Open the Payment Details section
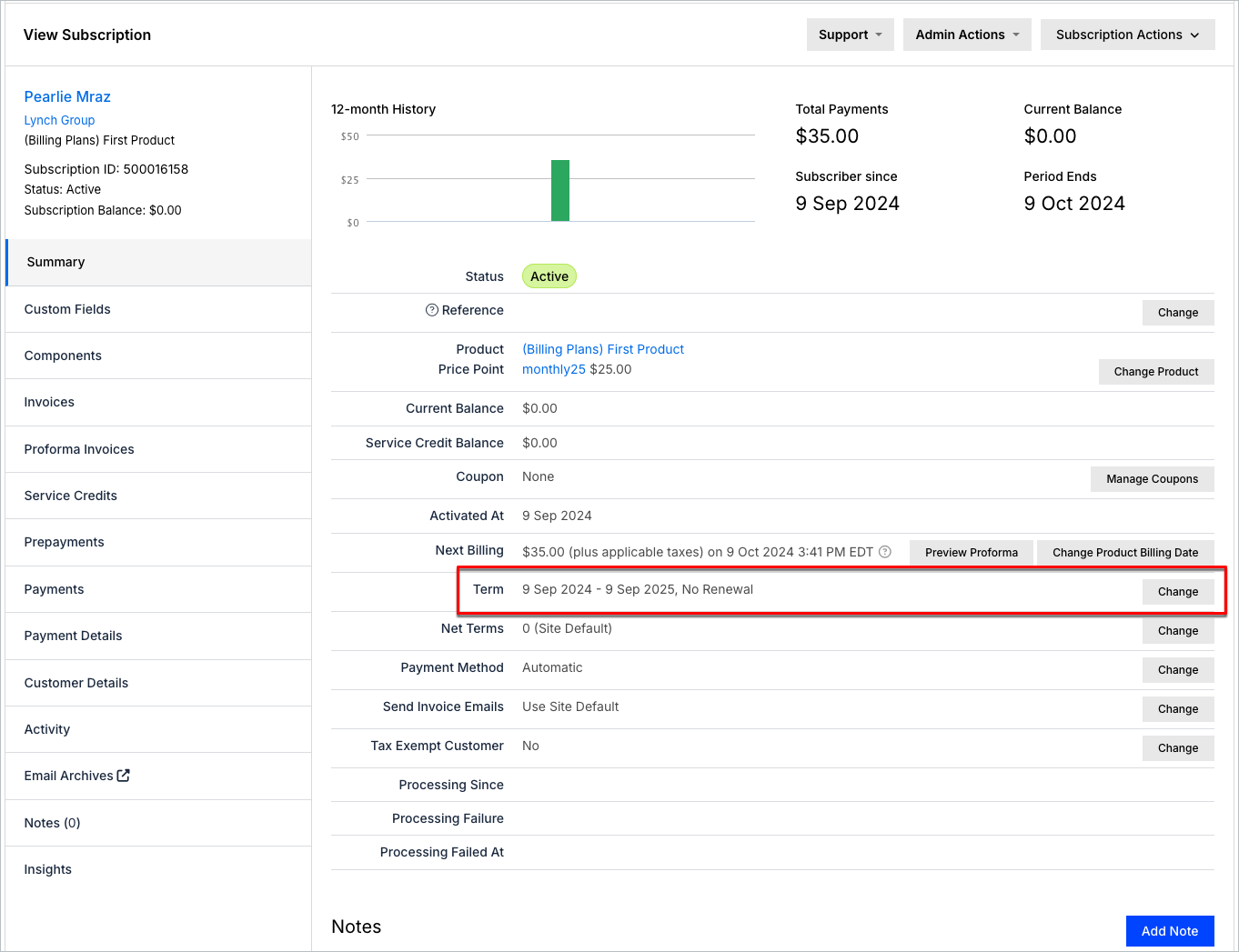The image size is (1239, 952). click(x=158, y=636)
